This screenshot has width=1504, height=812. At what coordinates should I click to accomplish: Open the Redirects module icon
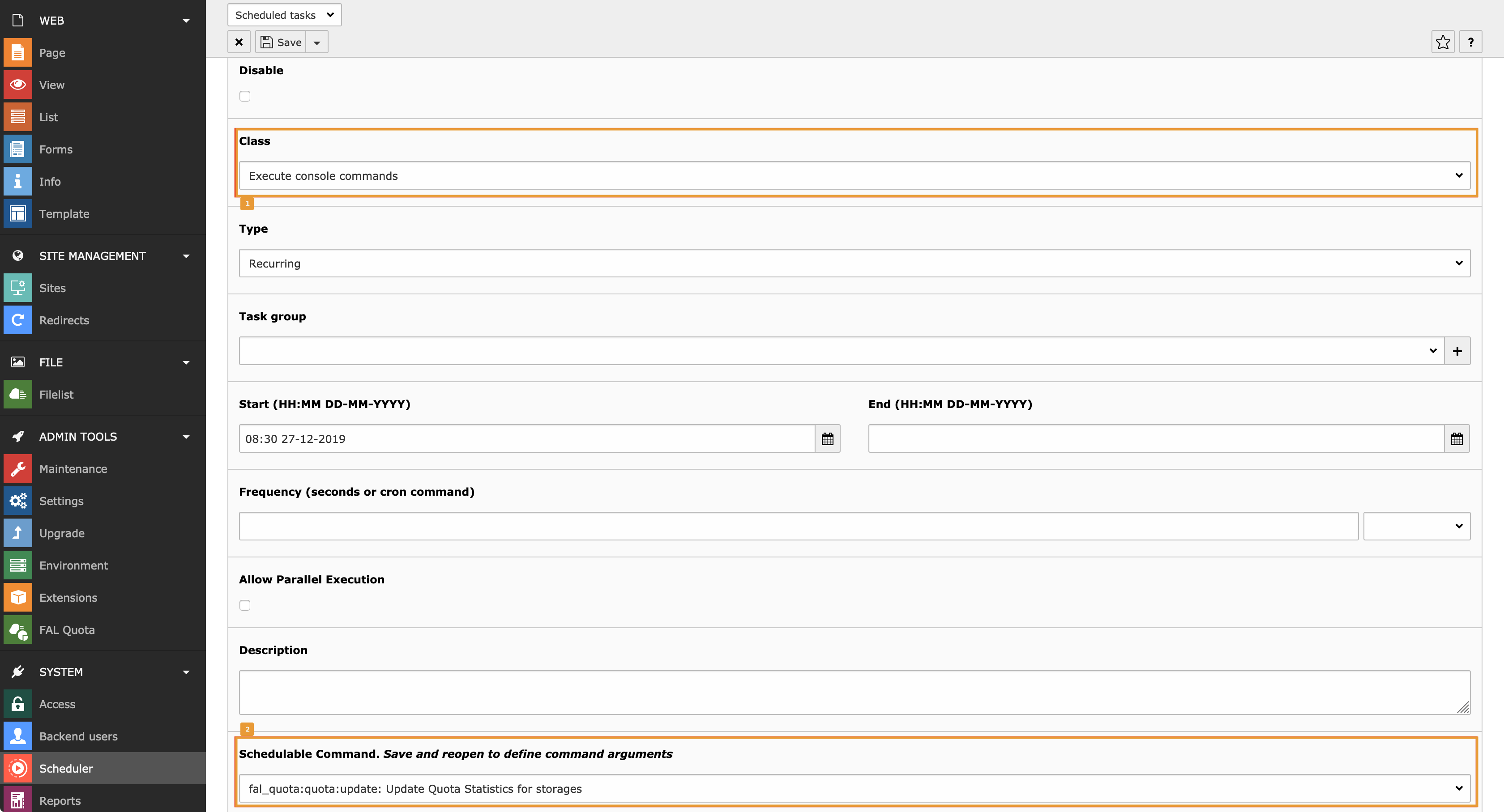click(17, 320)
